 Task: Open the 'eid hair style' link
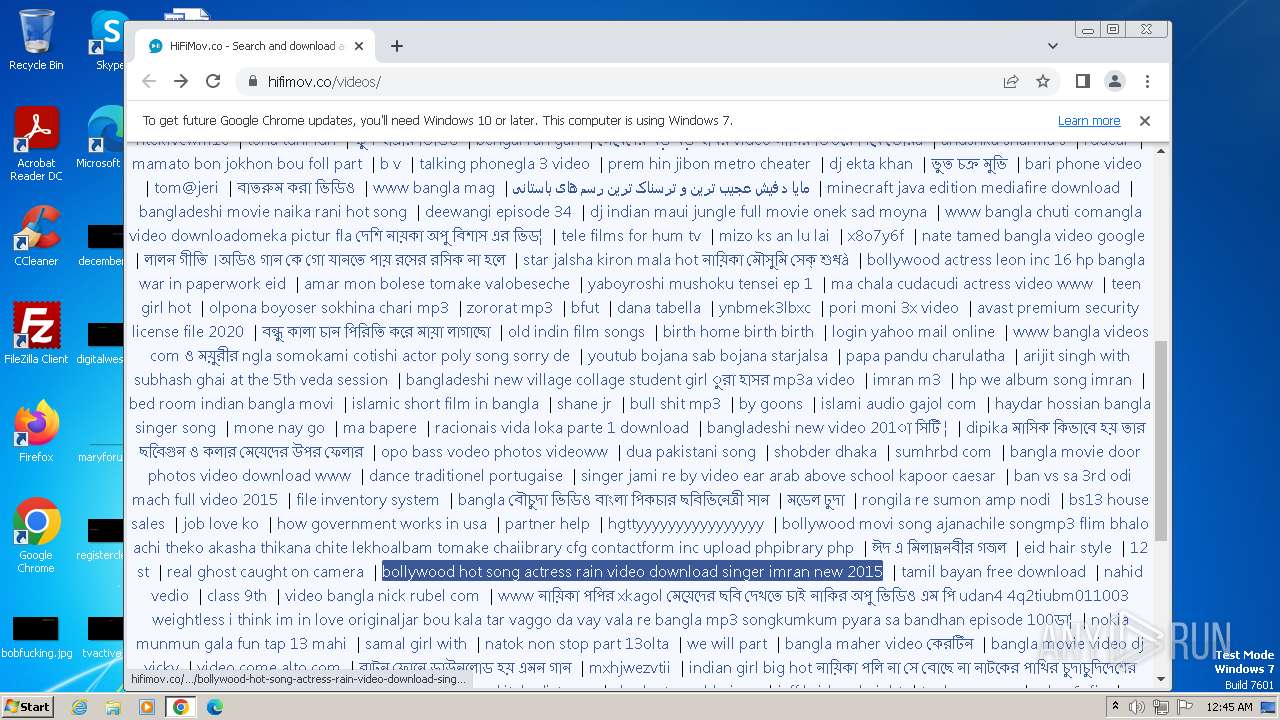coord(1068,548)
